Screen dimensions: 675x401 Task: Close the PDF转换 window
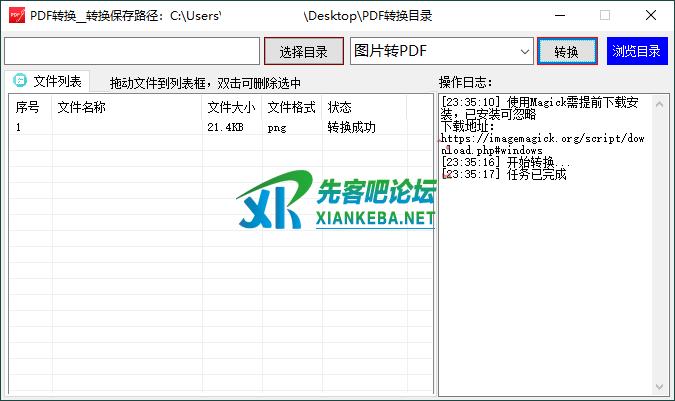click(651, 15)
